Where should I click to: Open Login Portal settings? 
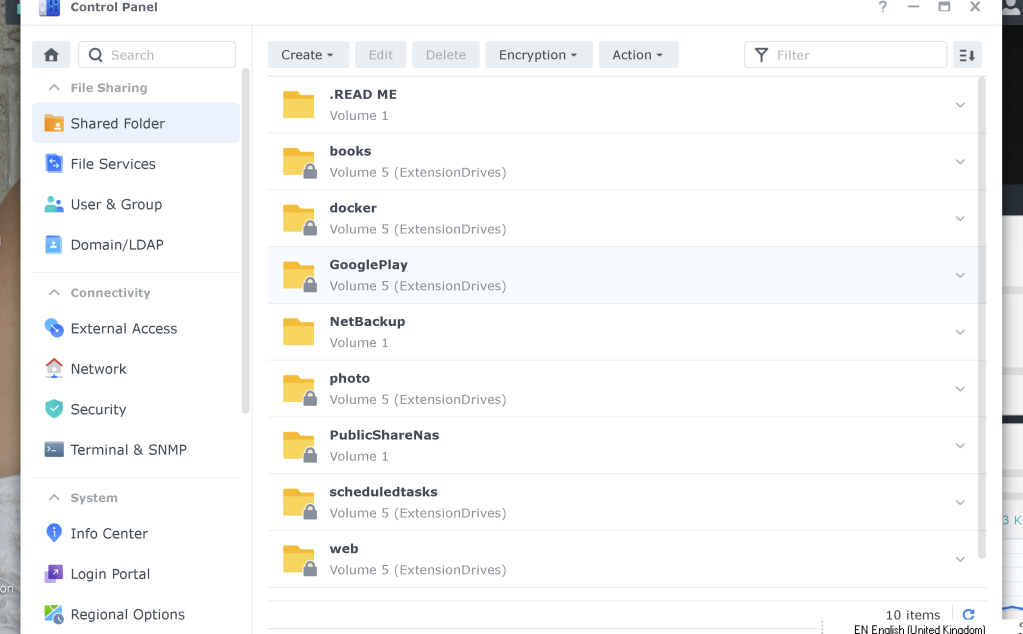click(136, 573)
